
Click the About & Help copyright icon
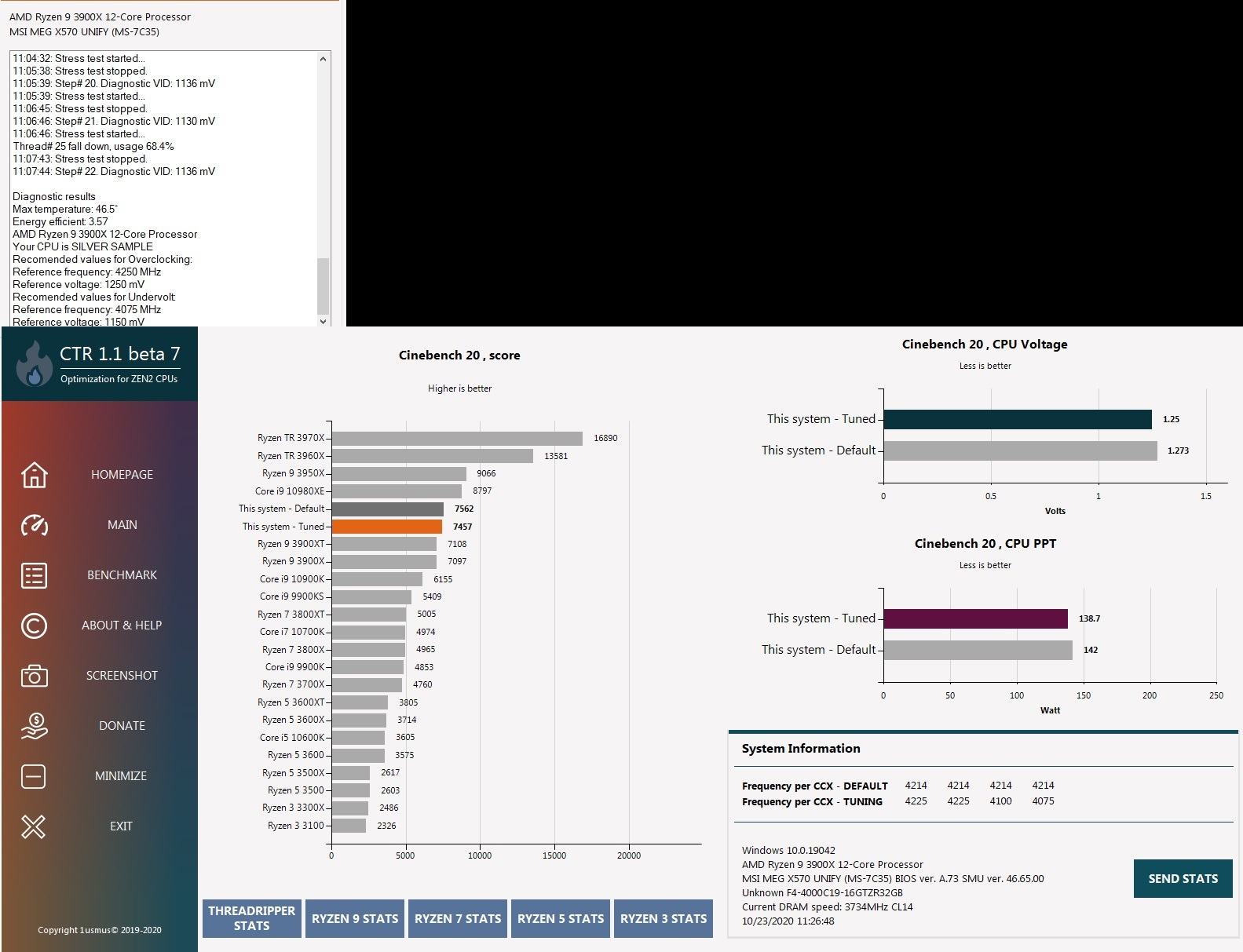[x=34, y=626]
